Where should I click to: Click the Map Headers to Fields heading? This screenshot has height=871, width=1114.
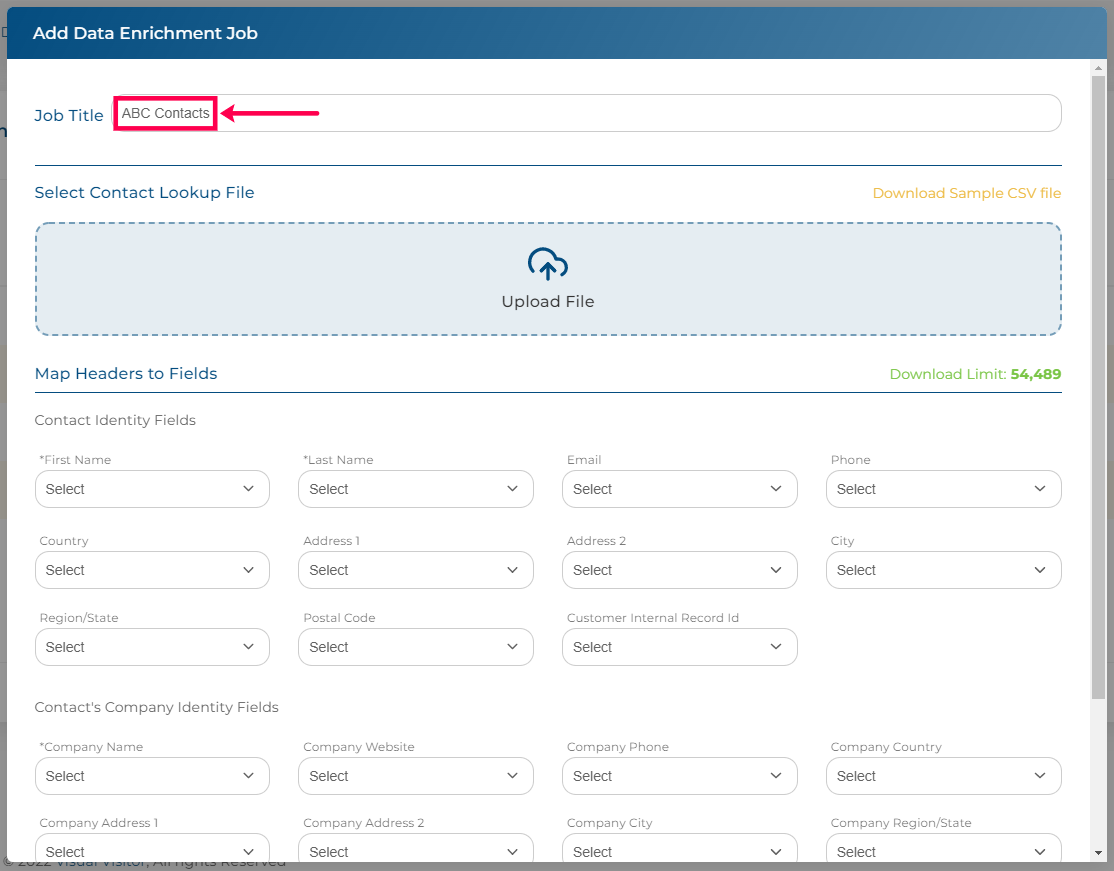pyautogui.click(x=126, y=374)
